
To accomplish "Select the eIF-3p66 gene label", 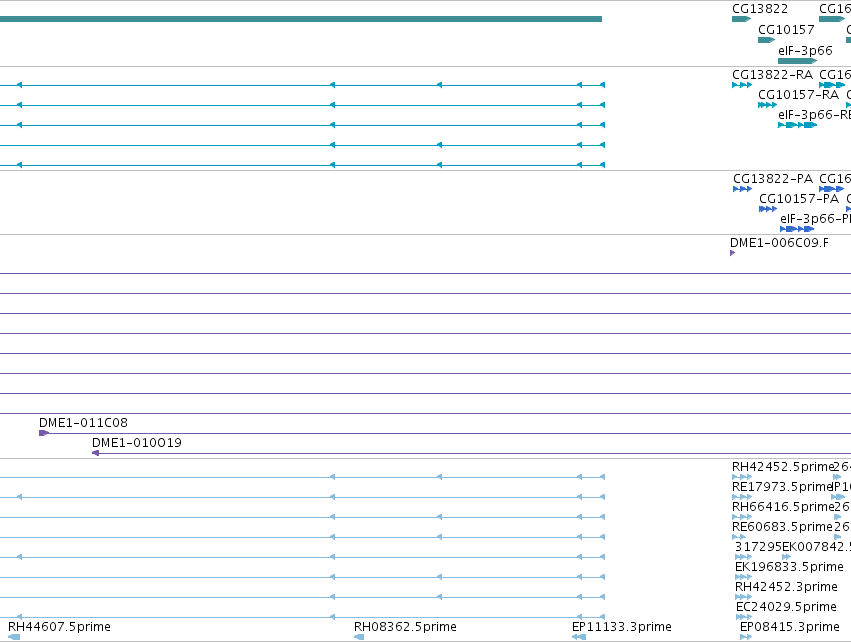I will click(x=805, y=50).
